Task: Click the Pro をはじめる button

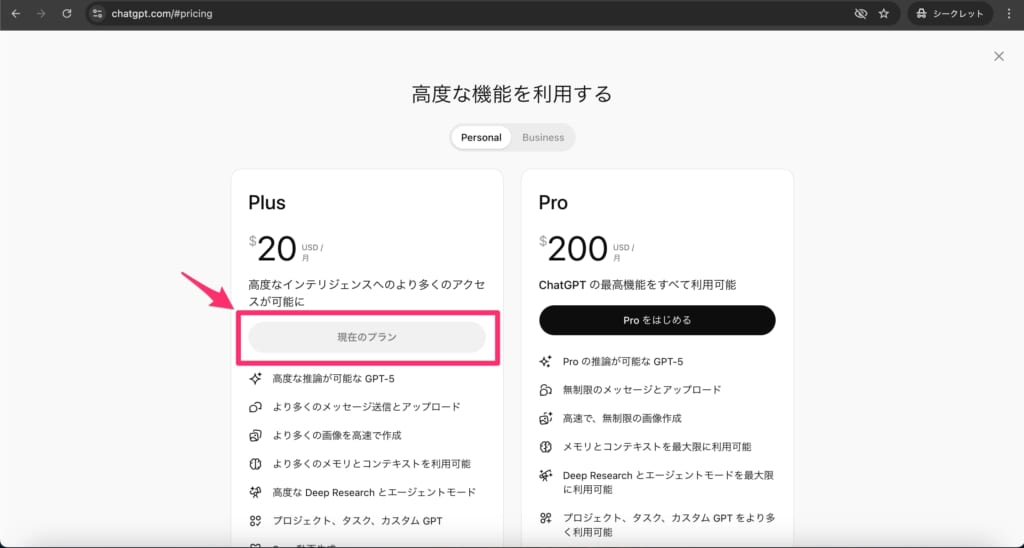Action: pos(657,320)
